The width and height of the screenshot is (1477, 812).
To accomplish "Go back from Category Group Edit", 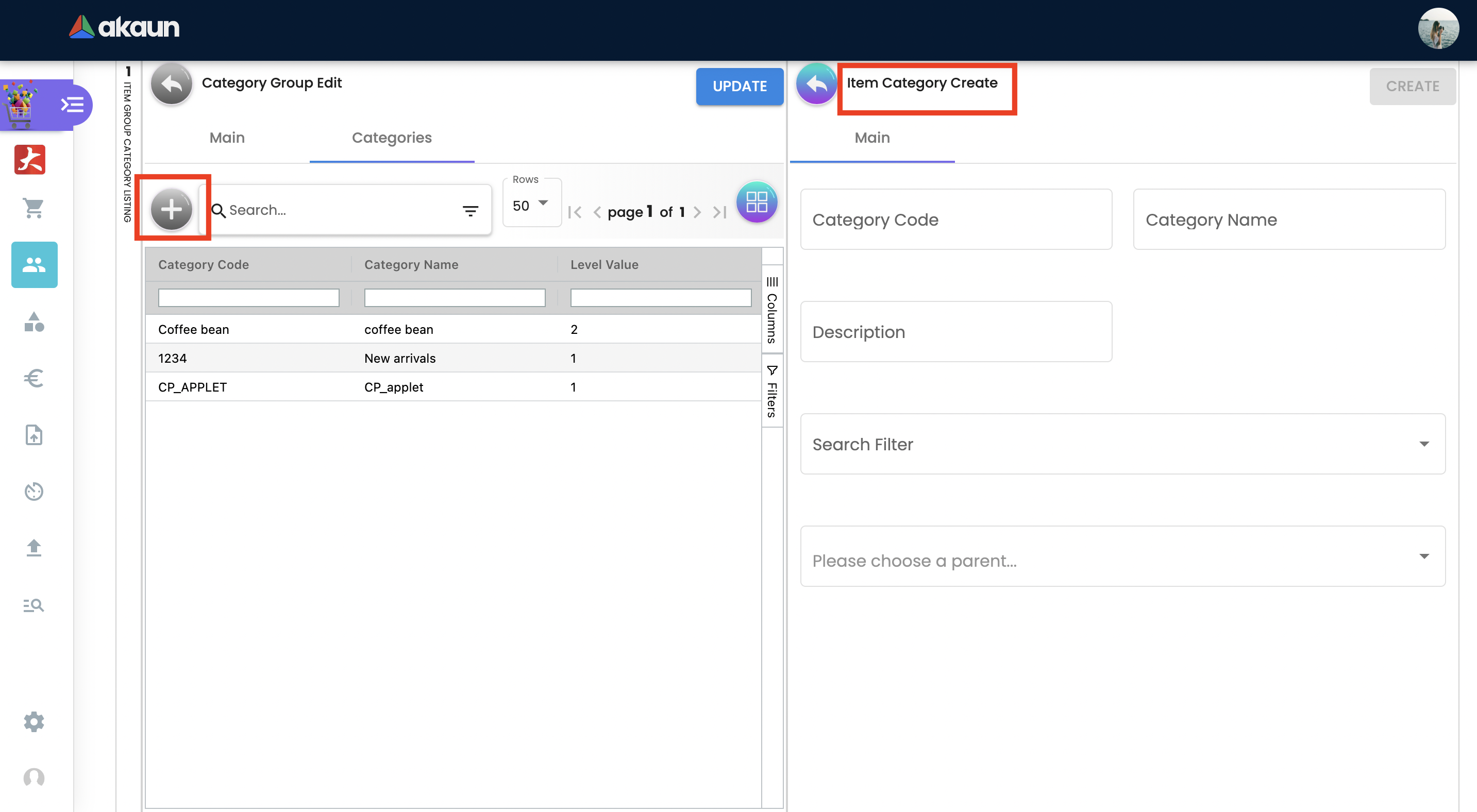I will click(171, 85).
